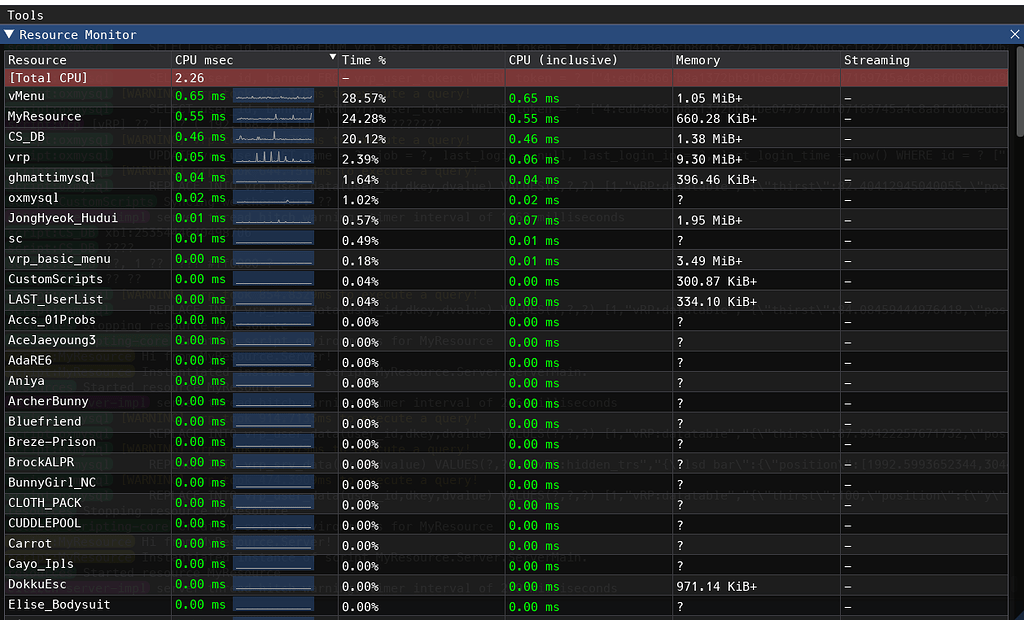The height and width of the screenshot is (620, 1024).
Task: Sort by the CPU msec column header
Action: tap(202, 60)
